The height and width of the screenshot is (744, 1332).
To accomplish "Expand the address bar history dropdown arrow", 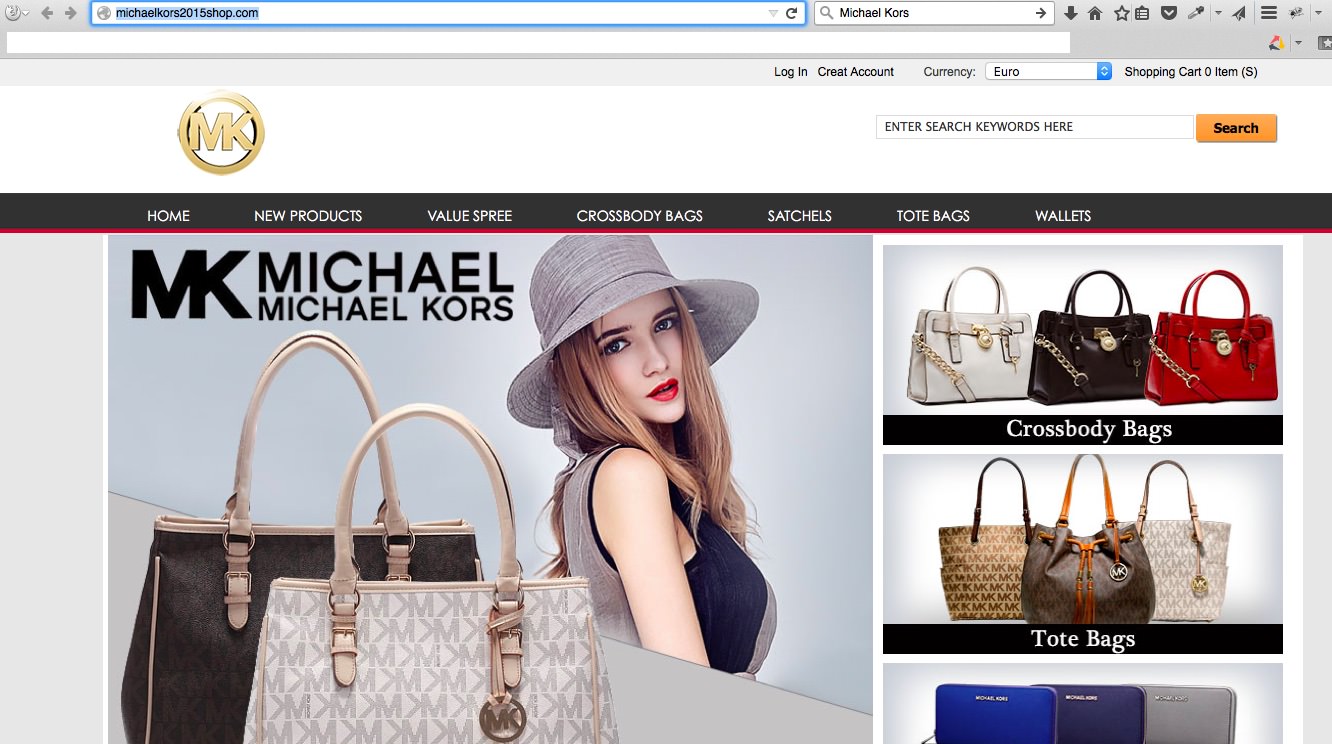I will (x=772, y=13).
